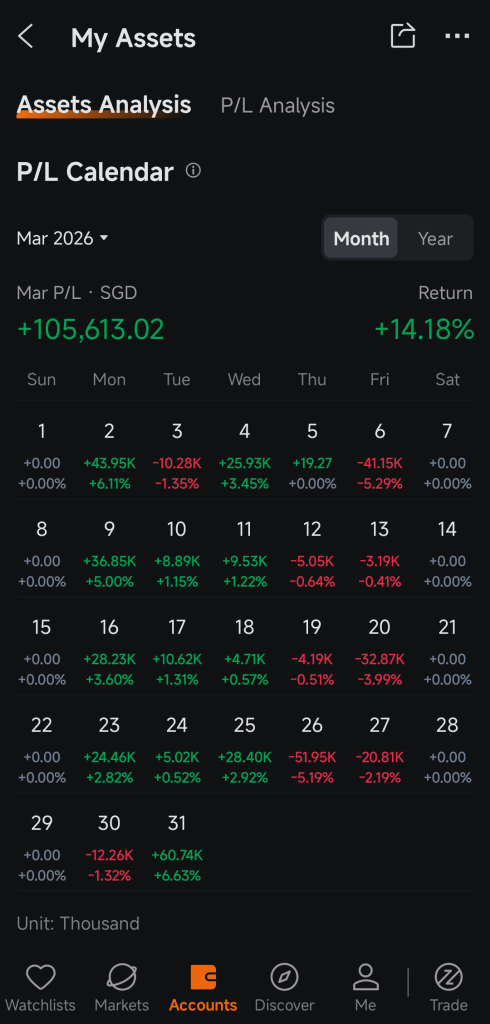Open March 2 day with +43.95K
This screenshot has height=1024, width=490.
pos(109,456)
